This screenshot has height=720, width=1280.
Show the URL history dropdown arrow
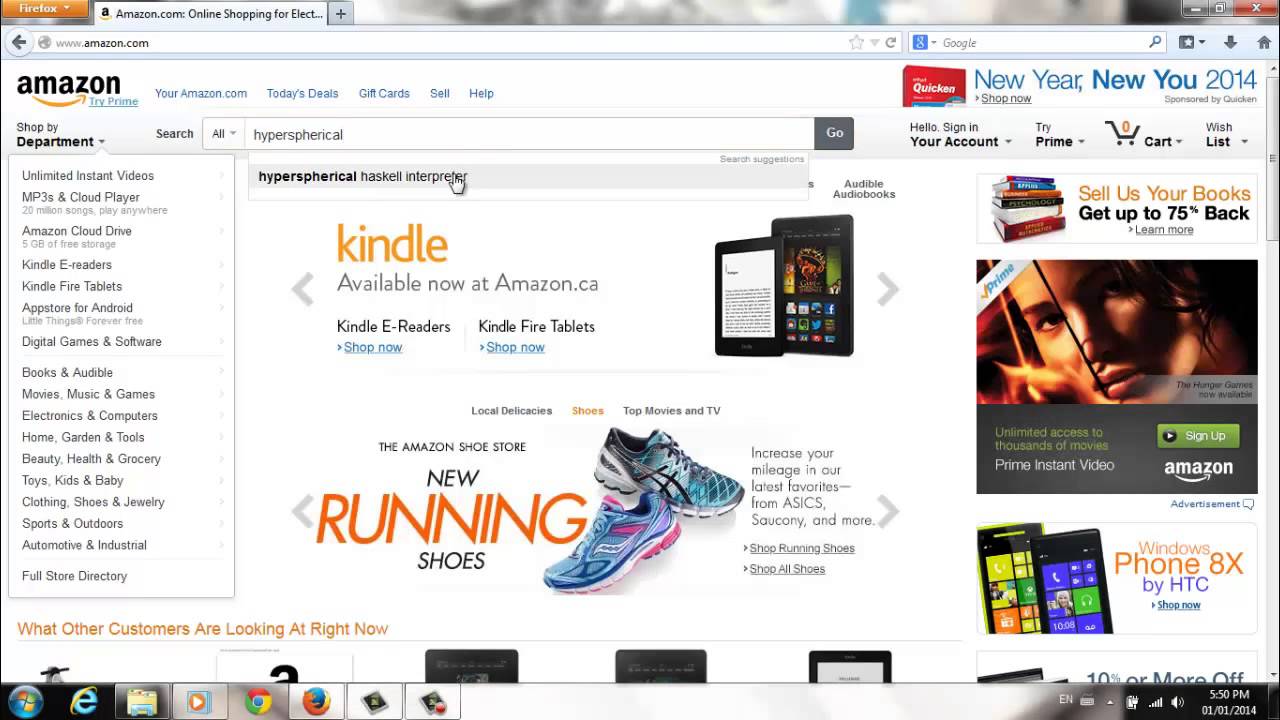[x=874, y=43]
